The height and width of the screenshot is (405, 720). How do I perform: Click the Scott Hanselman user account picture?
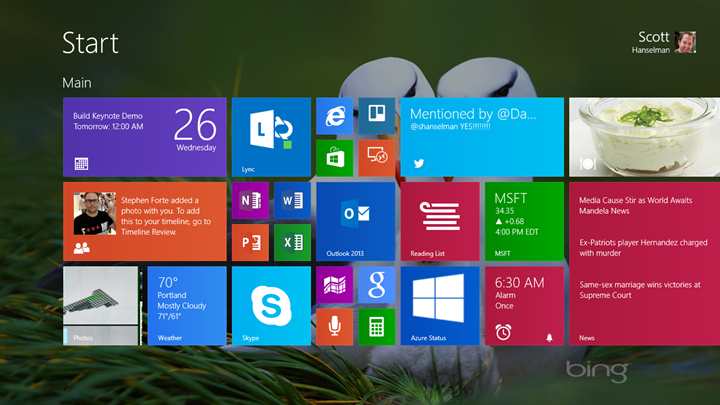point(685,42)
